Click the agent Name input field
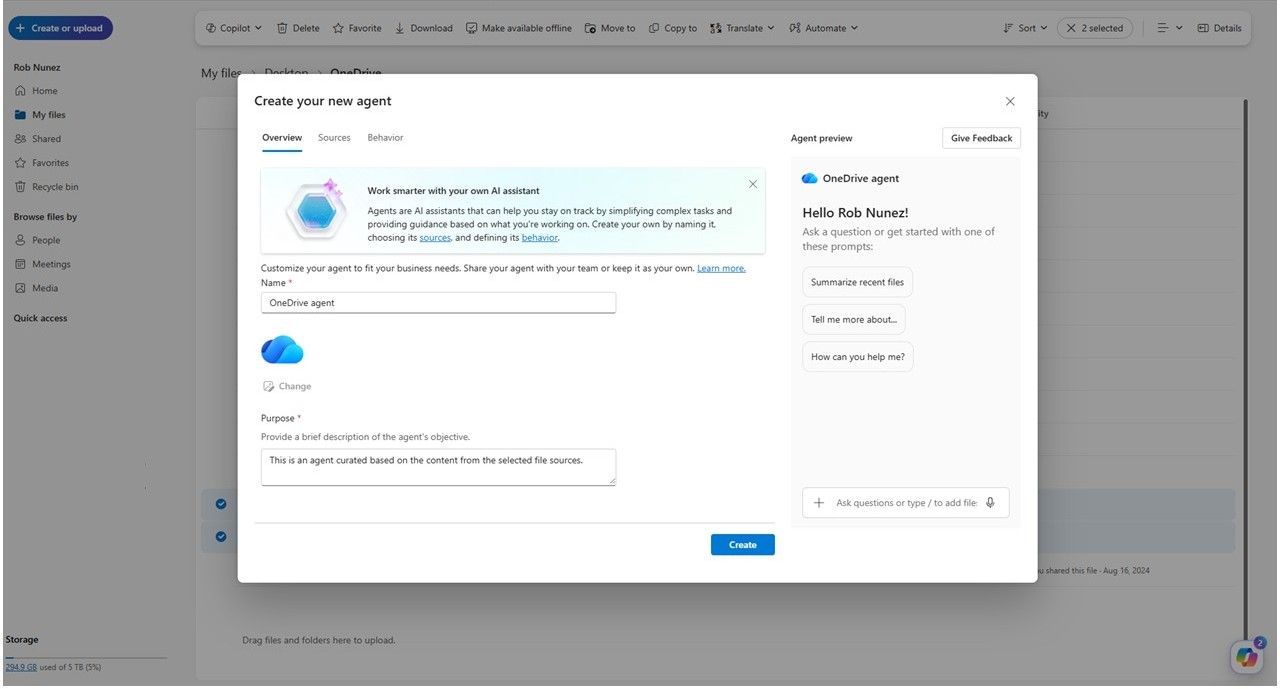1280x689 pixels. pos(438,303)
